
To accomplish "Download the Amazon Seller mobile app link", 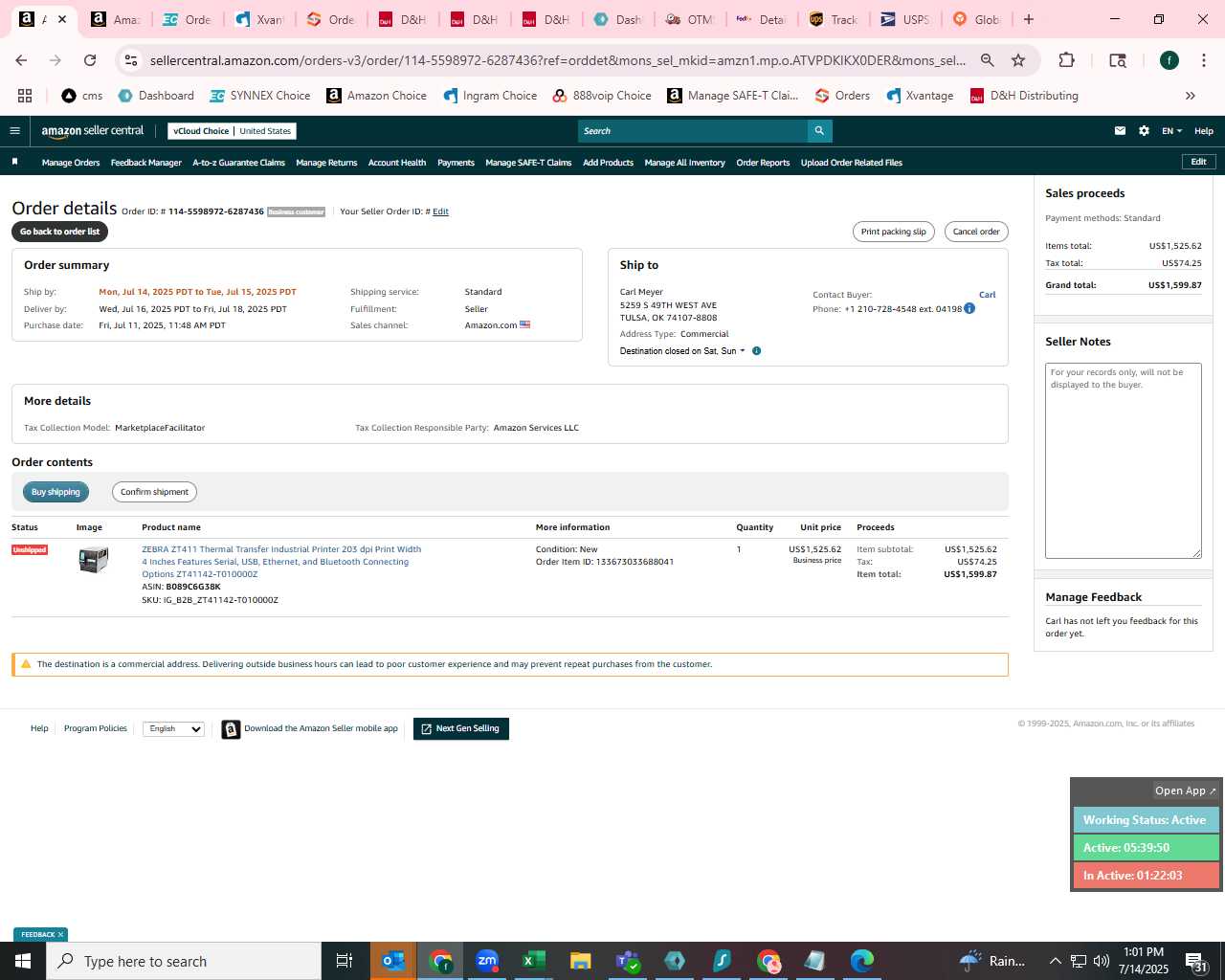I will 321,729.
